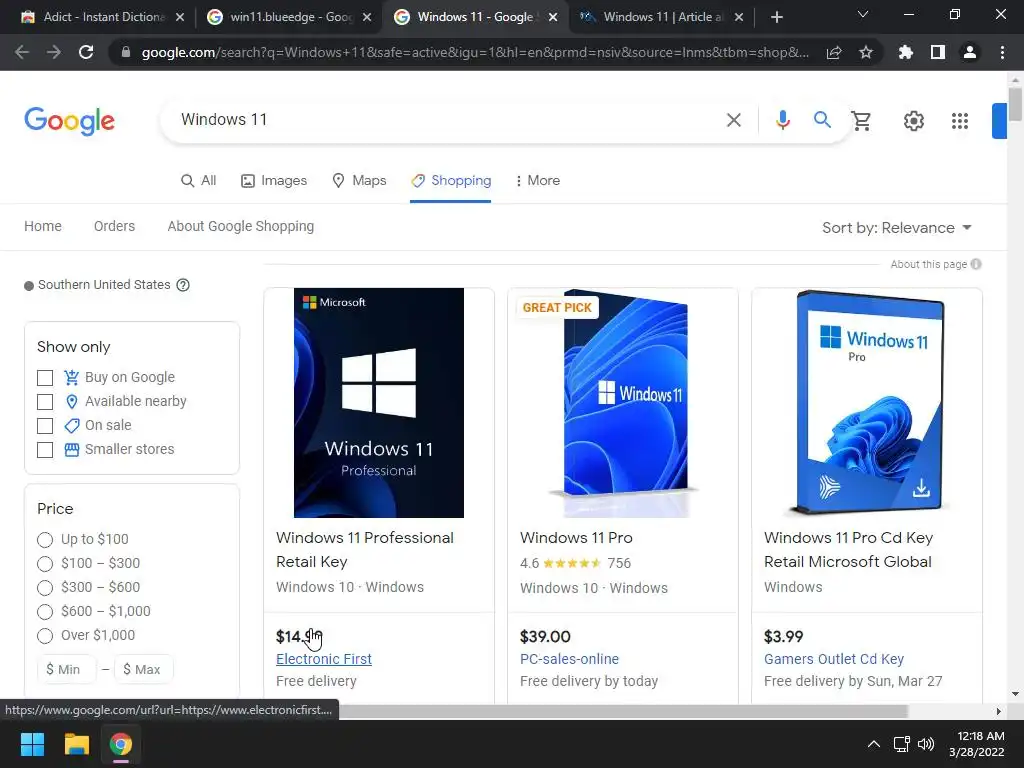This screenshot has width=1024, height=768.
Task: Tick the Smaller stores checkbox
Action: coord(45,450)
